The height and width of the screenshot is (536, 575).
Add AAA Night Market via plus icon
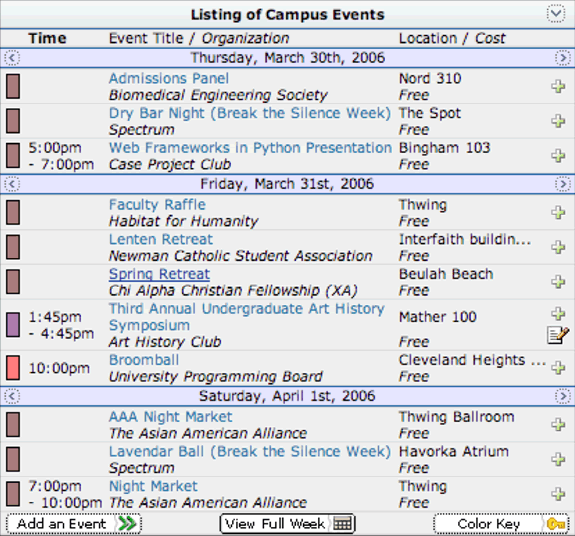558,425
